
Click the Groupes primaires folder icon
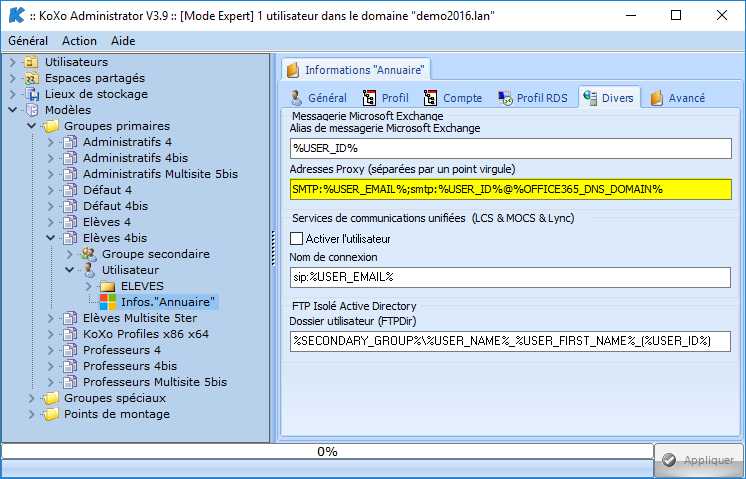tap(50, 126)
